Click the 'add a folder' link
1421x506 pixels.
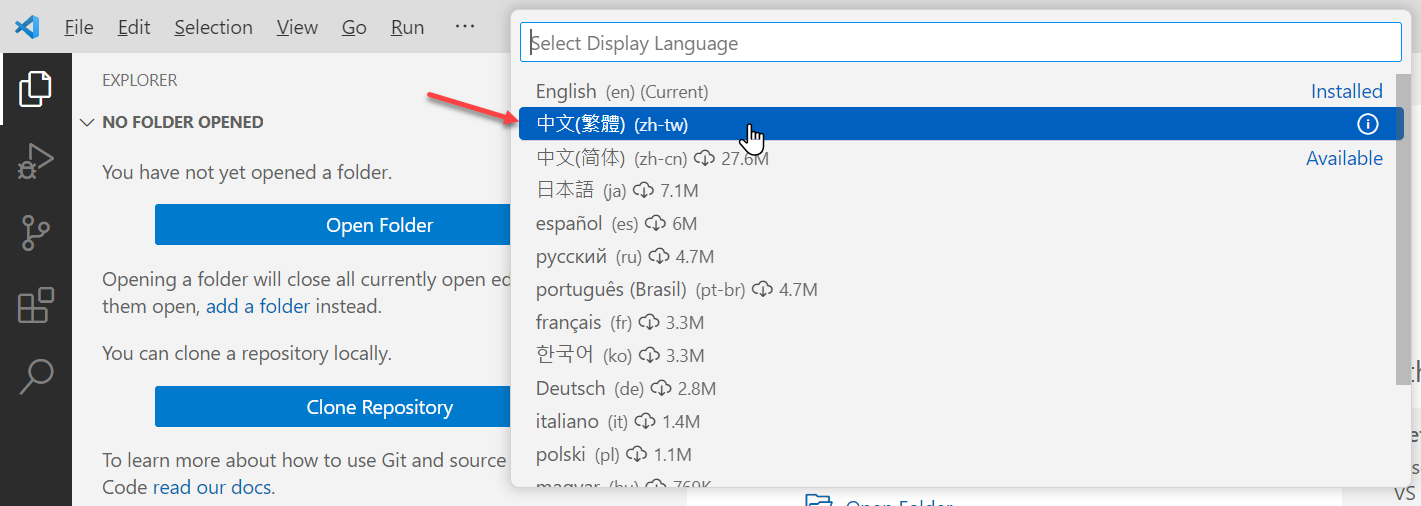pos(258,306)
